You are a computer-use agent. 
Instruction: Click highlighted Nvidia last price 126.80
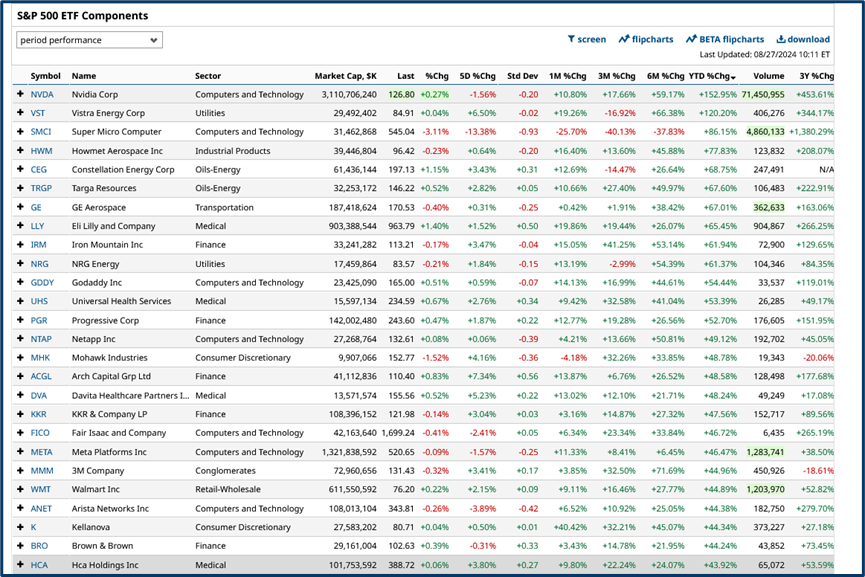(x=401, y=95)
